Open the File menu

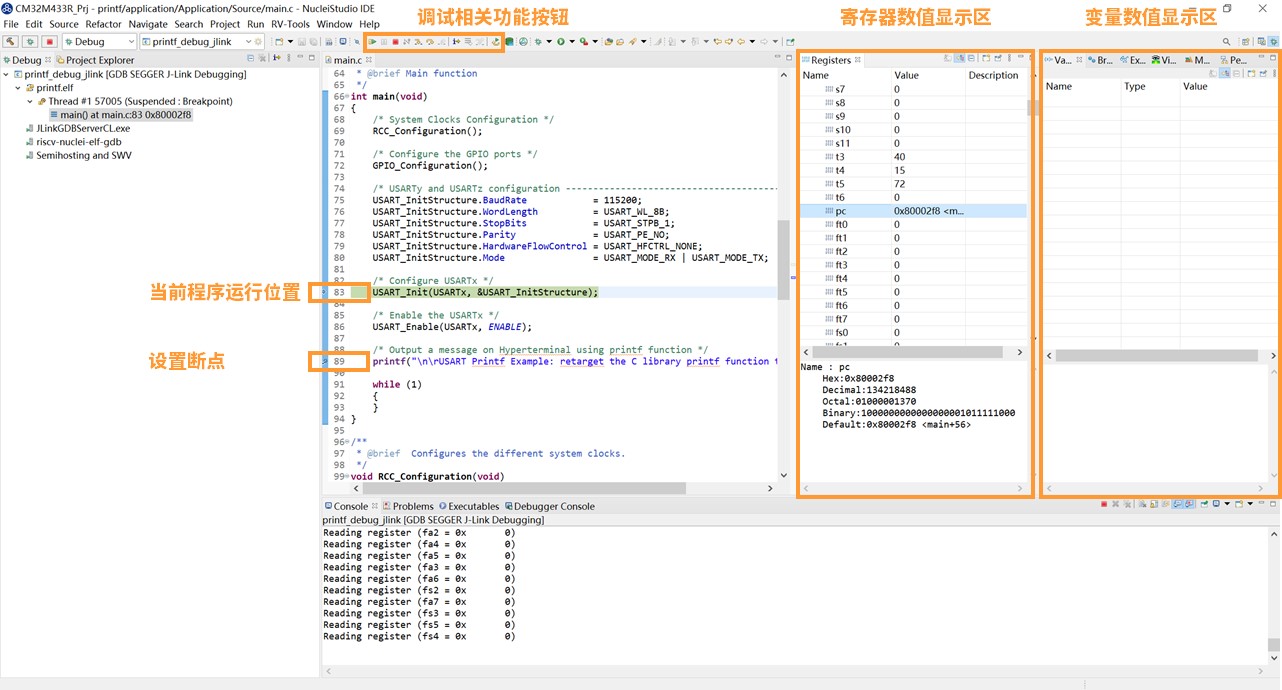click(11, 24)
